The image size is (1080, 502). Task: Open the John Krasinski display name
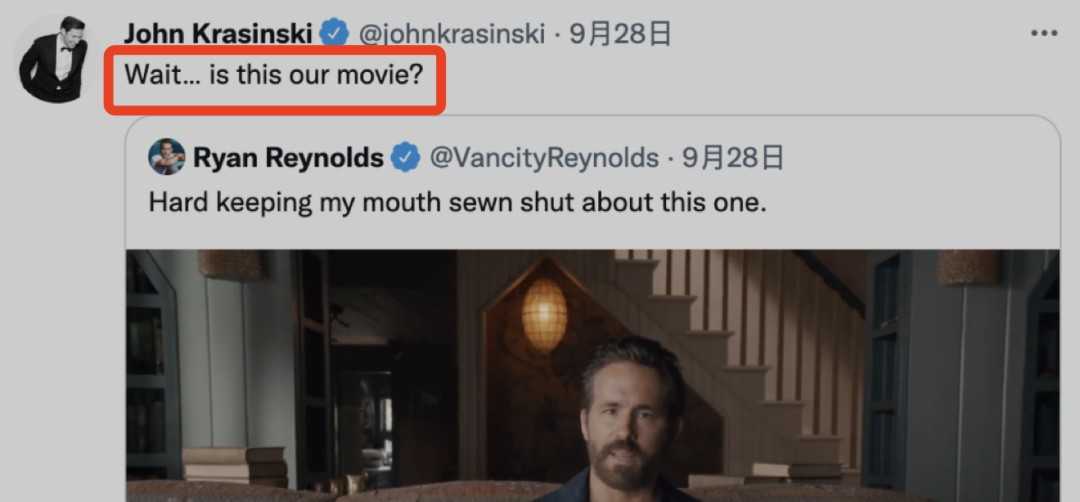coord(218,33)
